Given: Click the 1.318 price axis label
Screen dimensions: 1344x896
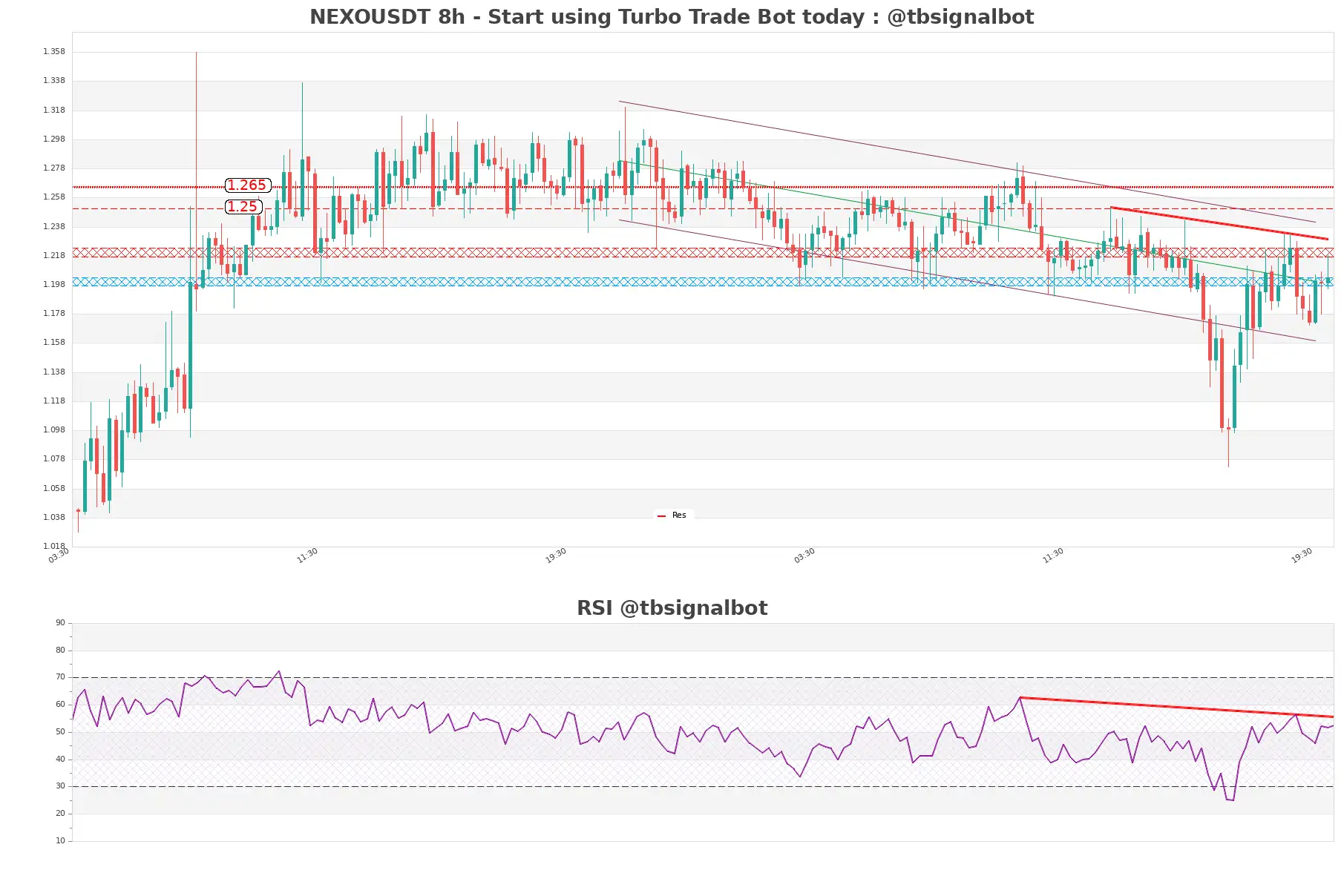Looking at the screenshot, I should pyautogui.click(x=54, y=111).
